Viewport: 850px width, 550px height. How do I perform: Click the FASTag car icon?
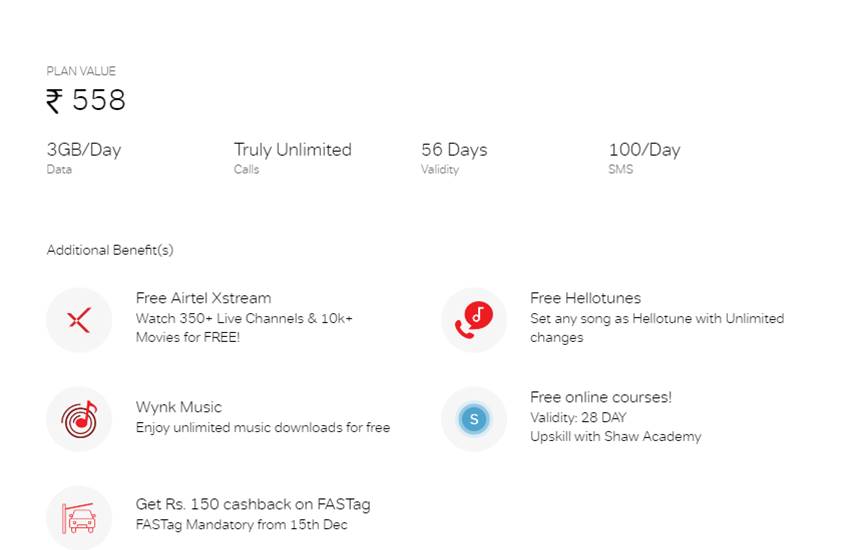click(79, 517)
